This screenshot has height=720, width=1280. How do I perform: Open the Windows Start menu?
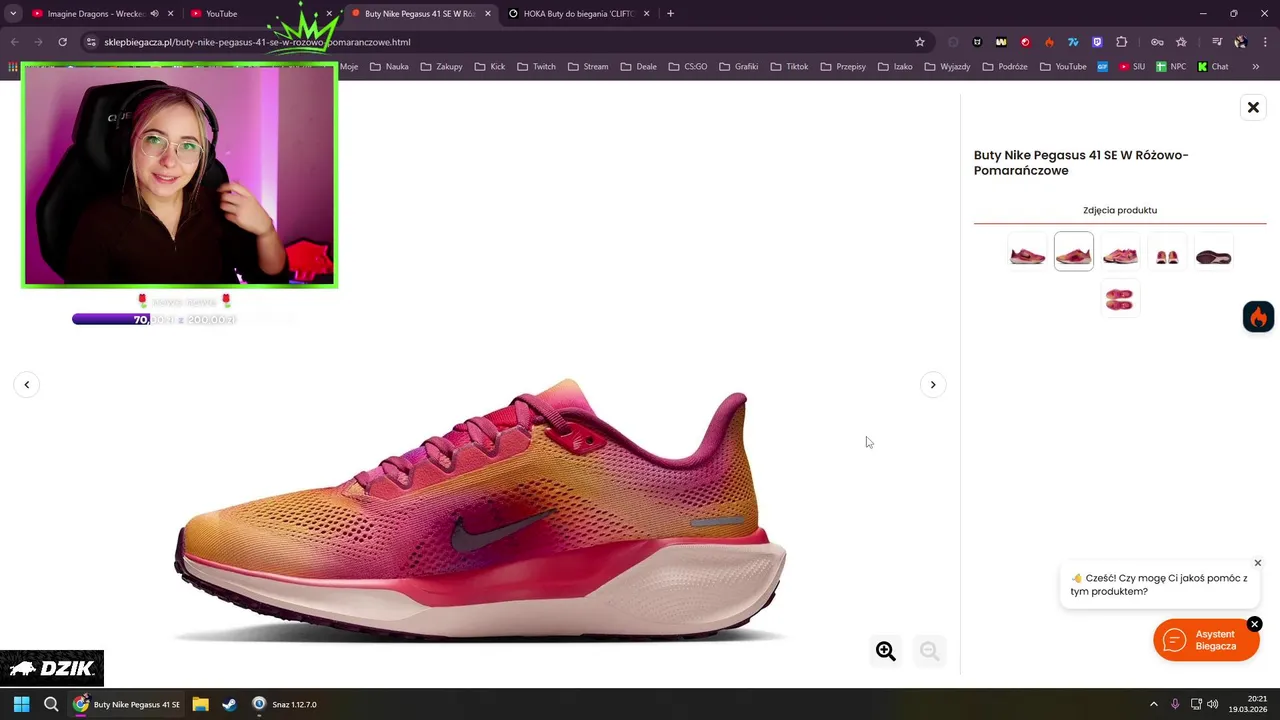pos(21,704)
